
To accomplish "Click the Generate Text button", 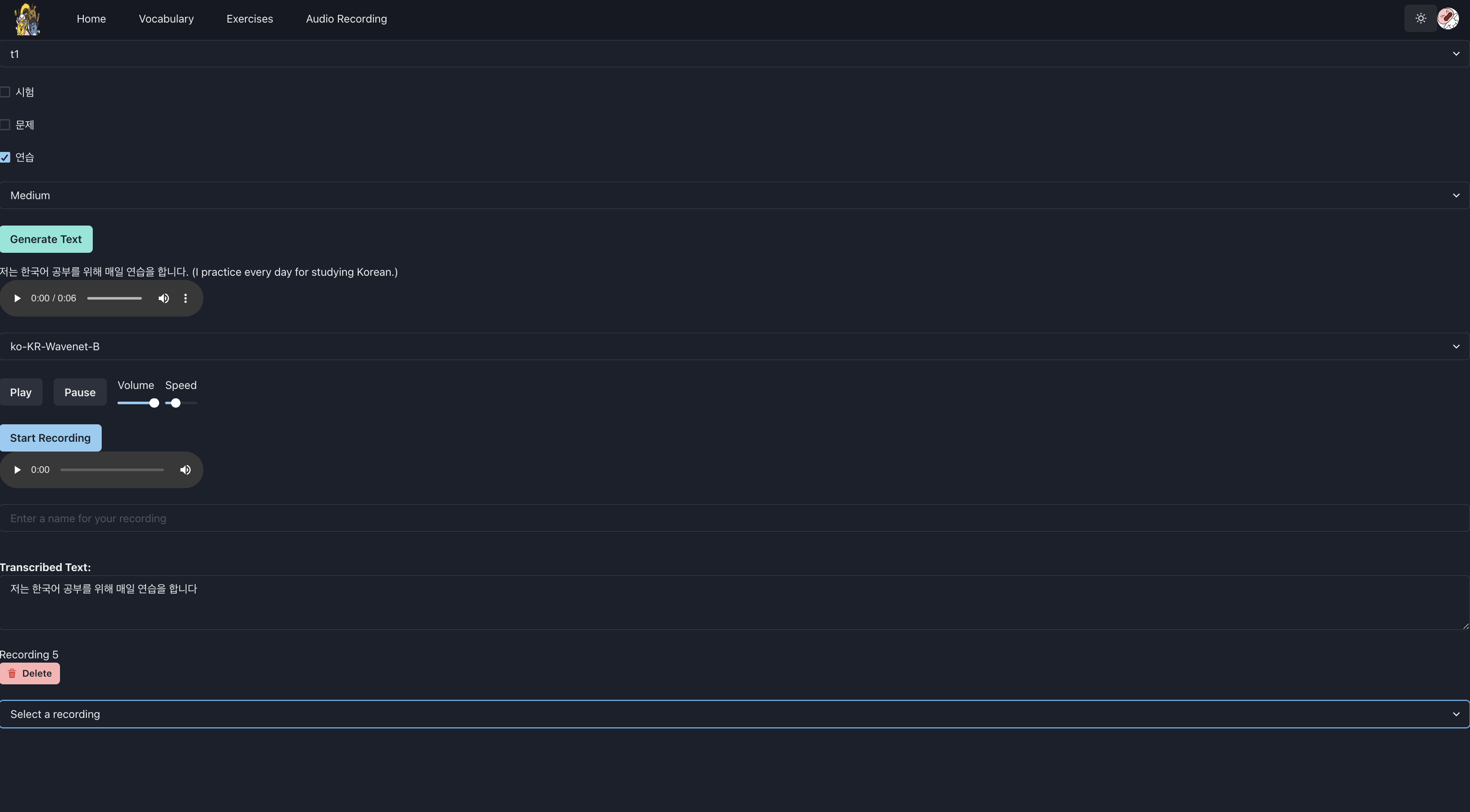I will click(46, 239).
